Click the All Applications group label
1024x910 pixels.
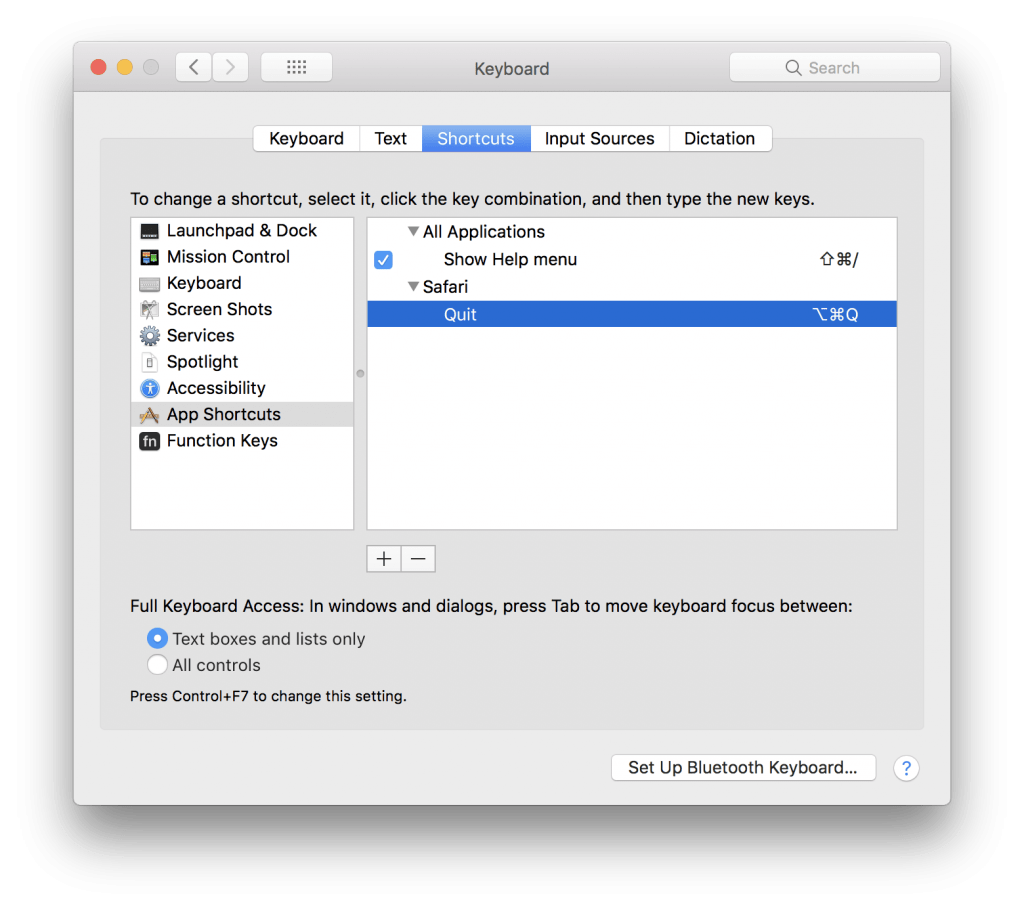coord(483,232)
